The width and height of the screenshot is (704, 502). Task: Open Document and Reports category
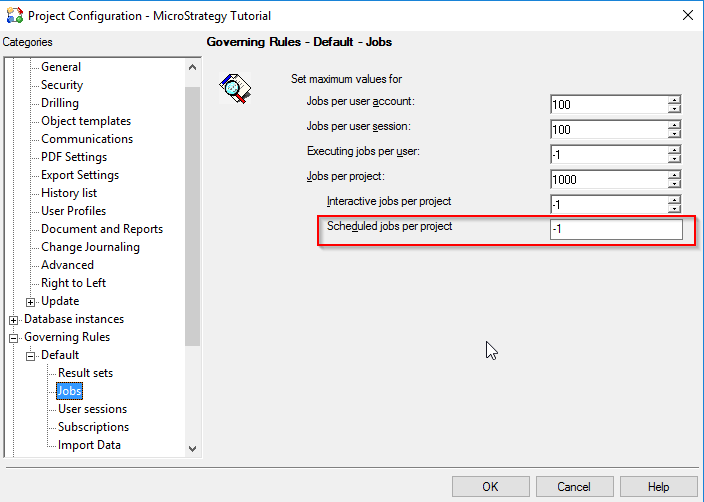pyautogui.click(x=102, y=229)
